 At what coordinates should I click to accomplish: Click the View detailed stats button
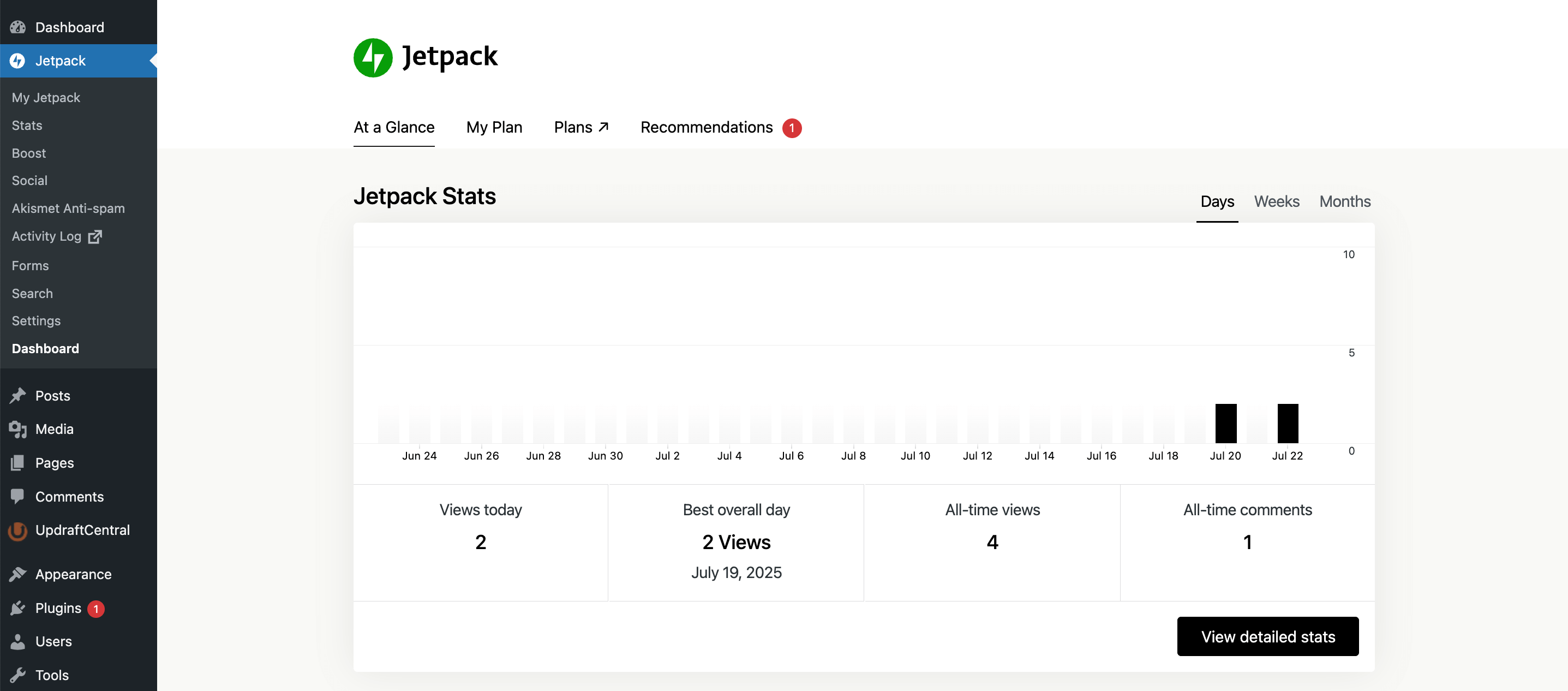click(x=1267, y=636)
